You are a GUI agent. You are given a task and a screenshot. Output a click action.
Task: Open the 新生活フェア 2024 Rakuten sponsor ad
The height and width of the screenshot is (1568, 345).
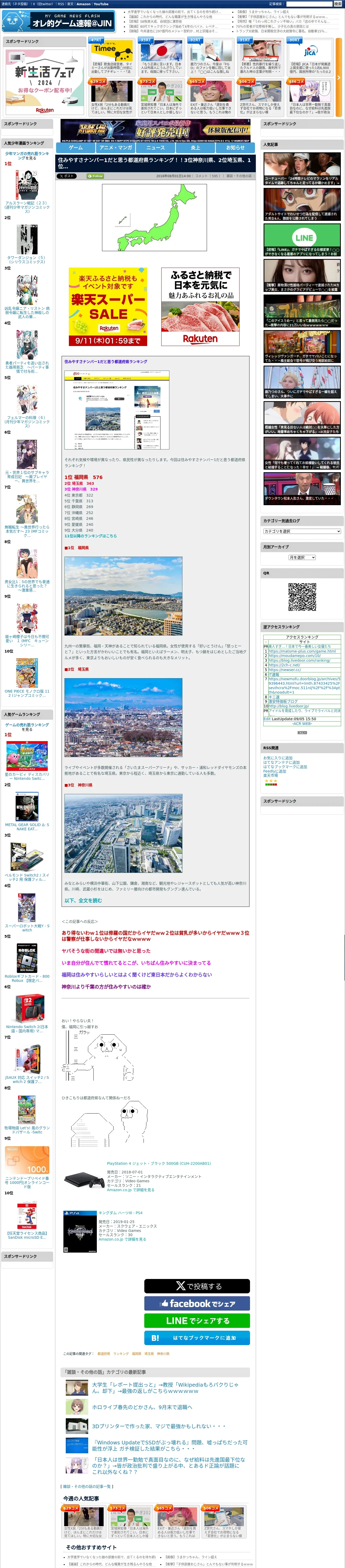click(x=45, y=82)
